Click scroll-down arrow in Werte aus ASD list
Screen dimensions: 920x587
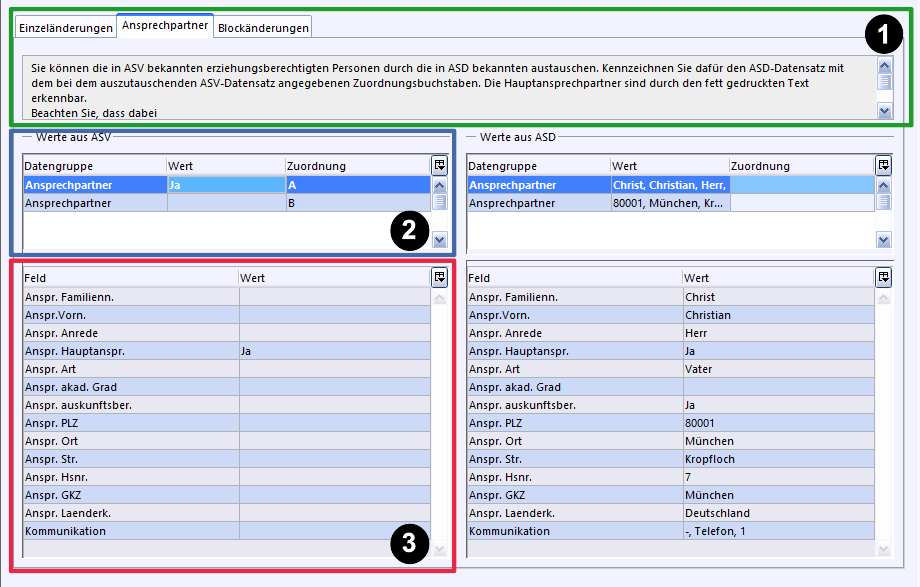(x=883, y=239)
